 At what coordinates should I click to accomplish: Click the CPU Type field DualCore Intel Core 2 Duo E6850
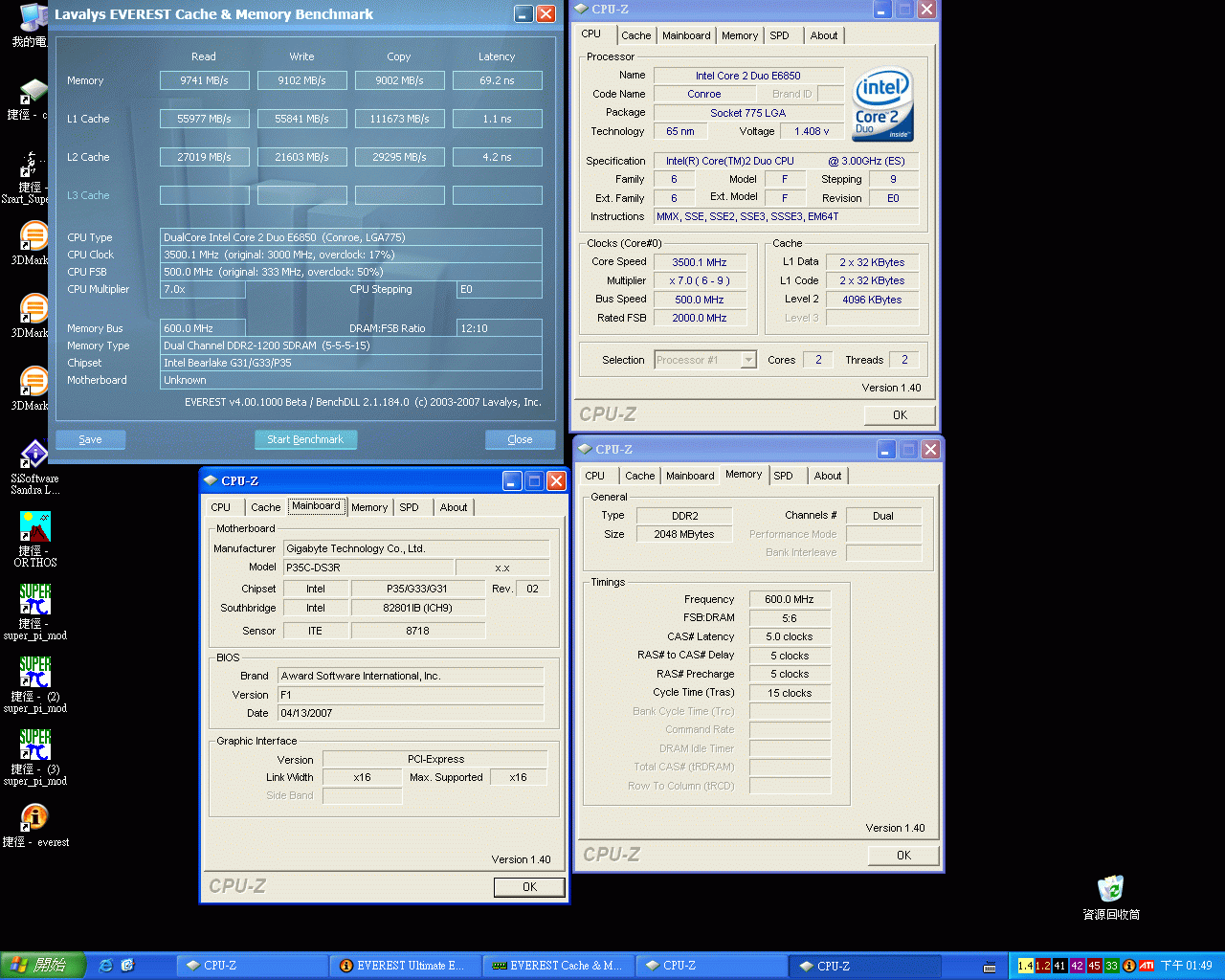point(351,237)
